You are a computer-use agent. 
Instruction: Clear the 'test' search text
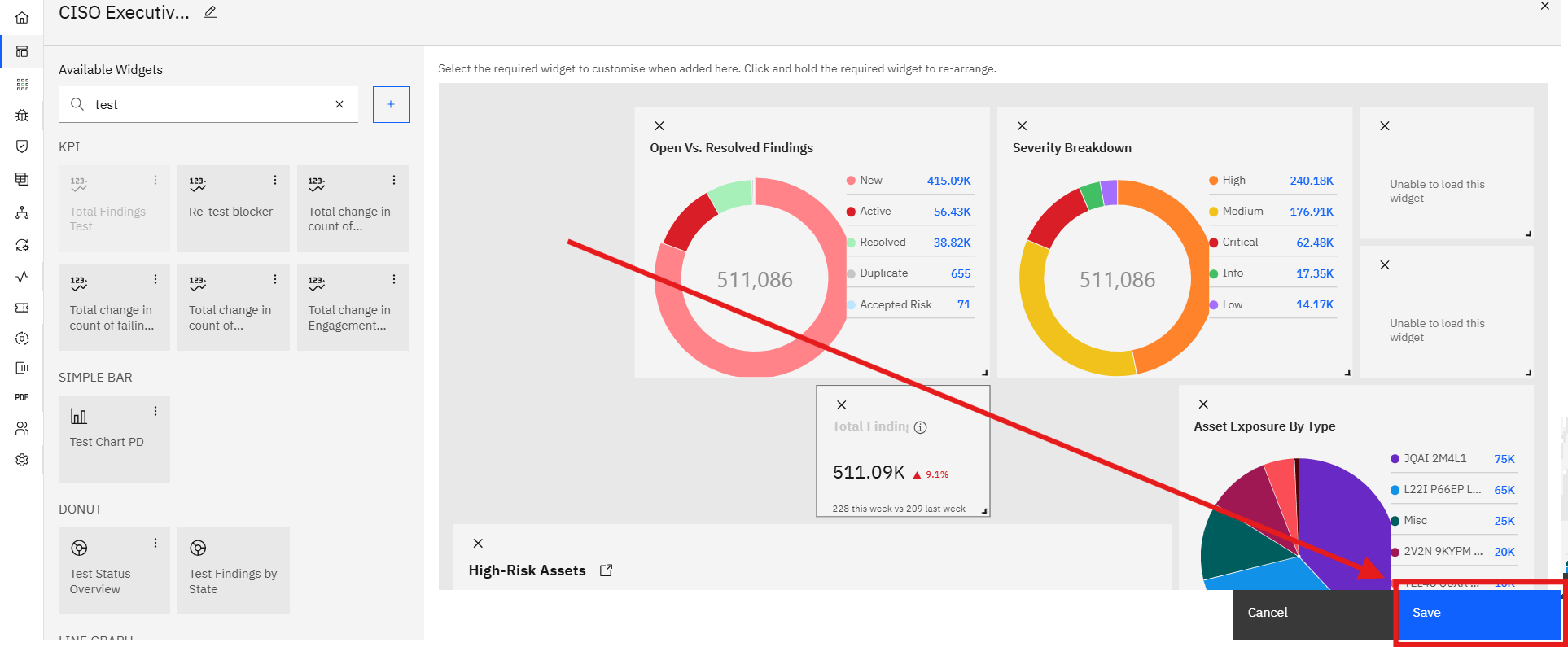[x=339, y=104]
